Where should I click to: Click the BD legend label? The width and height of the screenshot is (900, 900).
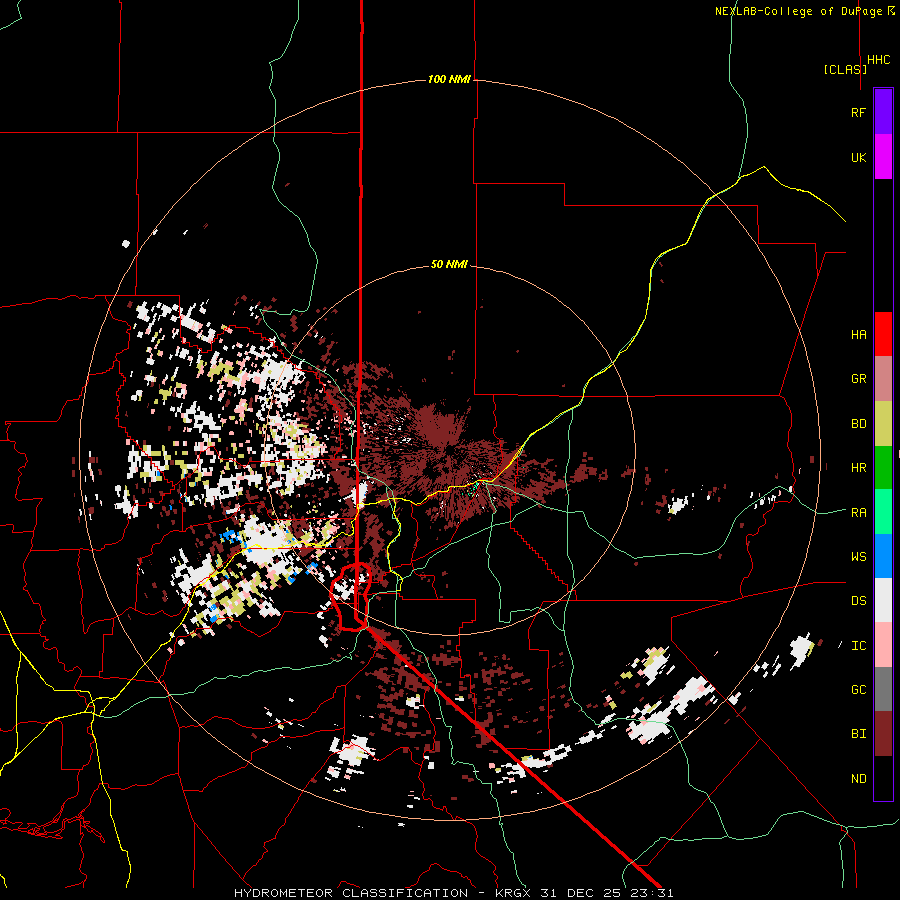859,424
